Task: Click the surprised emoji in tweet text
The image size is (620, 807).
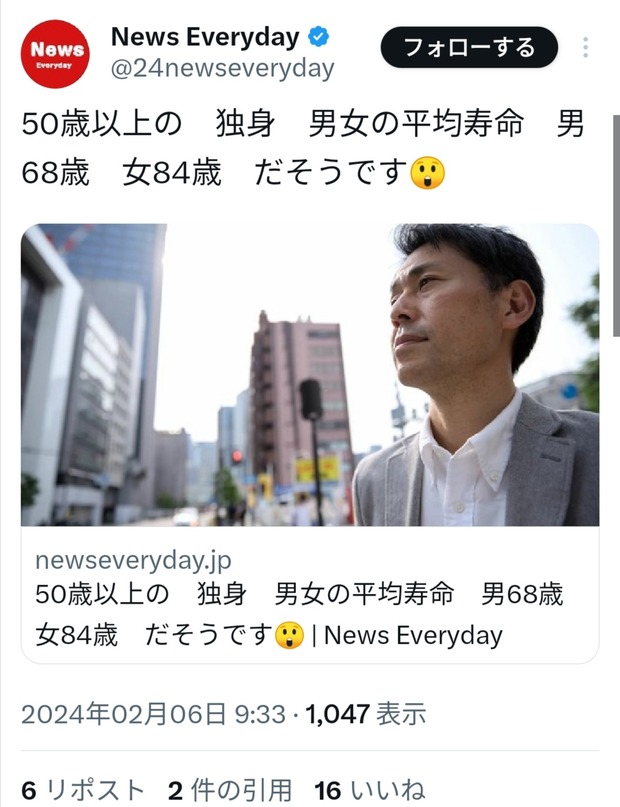Action: click(428, 173)
